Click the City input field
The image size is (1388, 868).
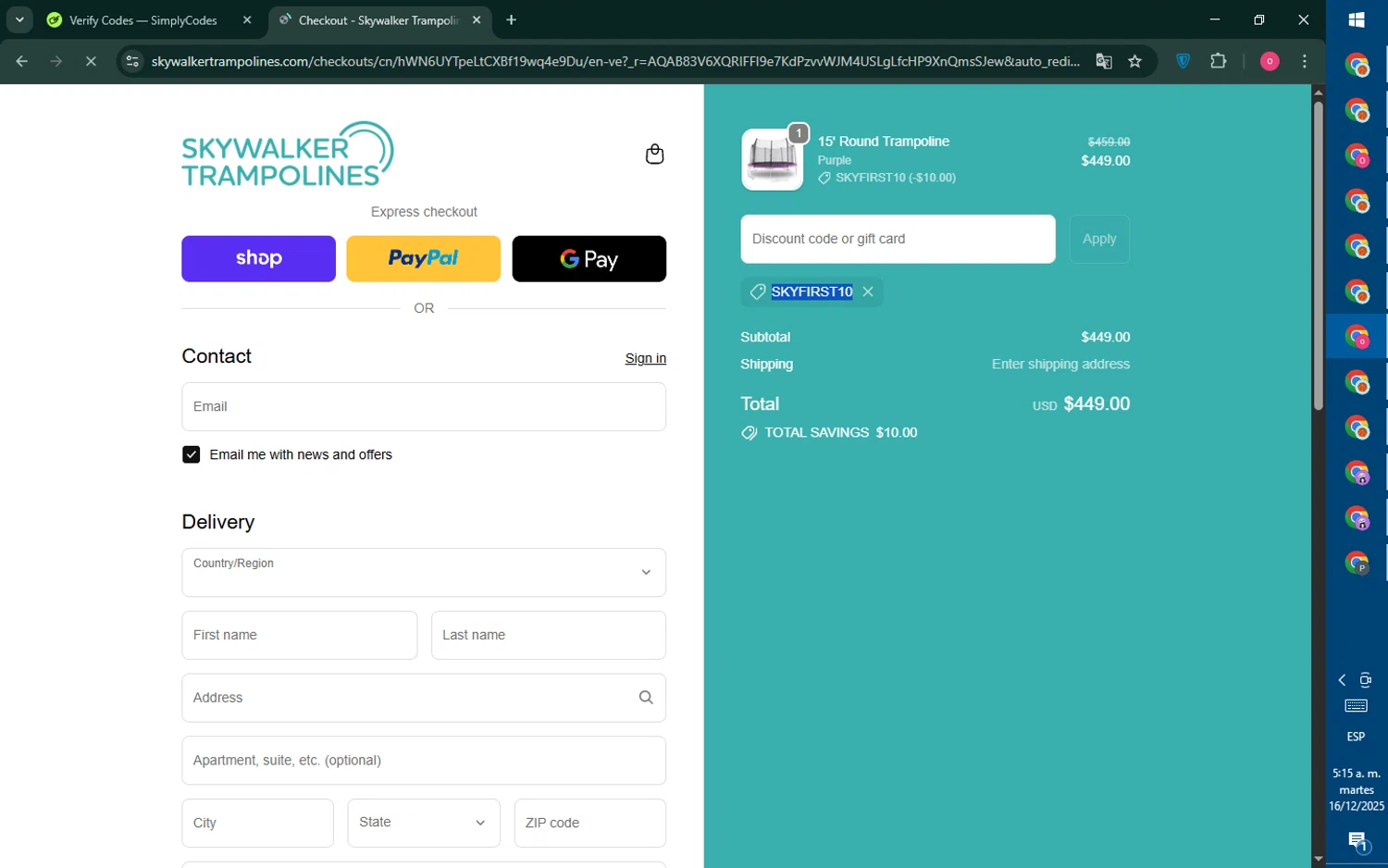[257, 823]
